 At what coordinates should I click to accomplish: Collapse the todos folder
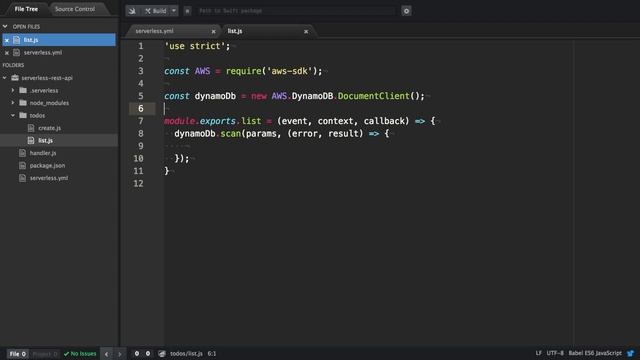(13, 116)
